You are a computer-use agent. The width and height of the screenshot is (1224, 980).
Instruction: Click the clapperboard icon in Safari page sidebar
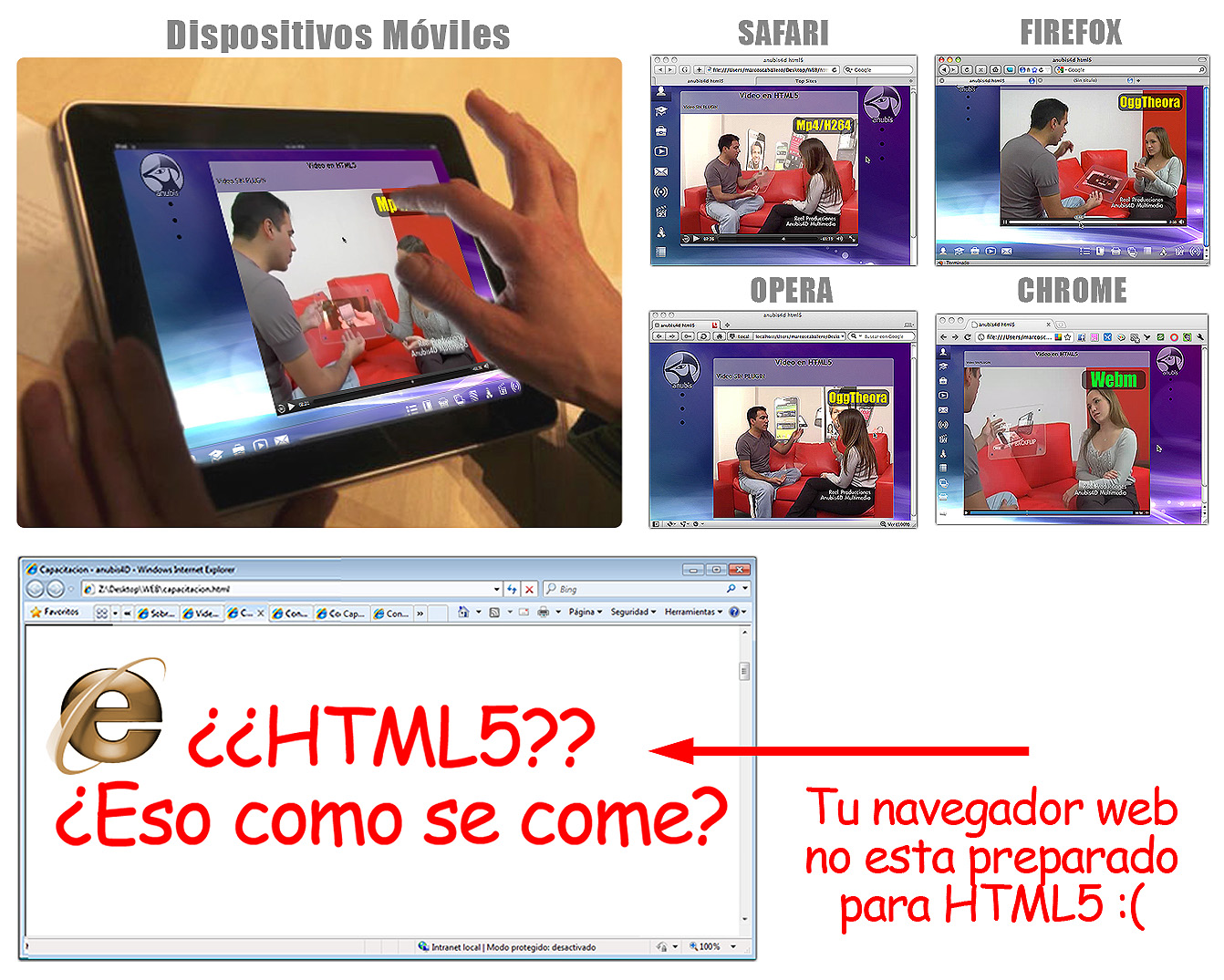[660, 211]
